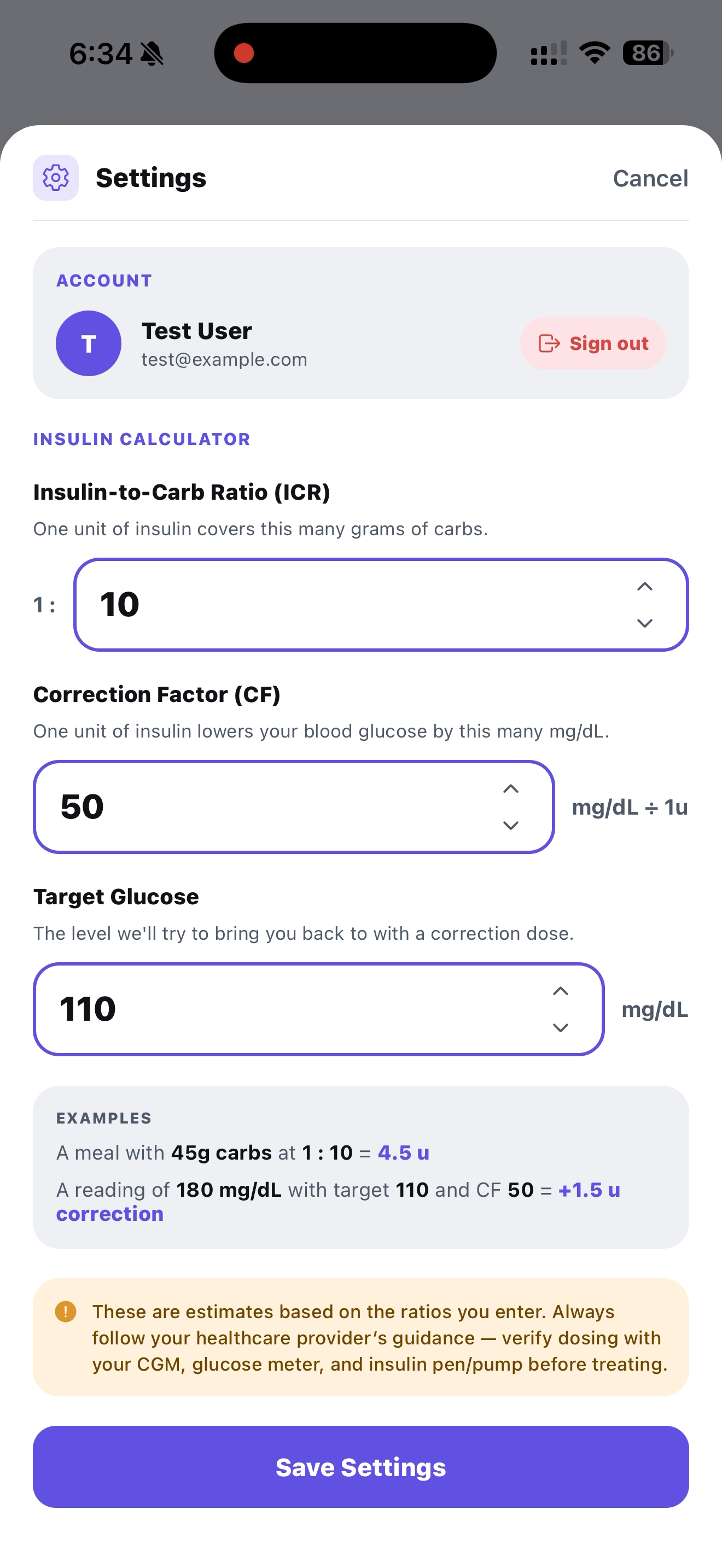Tap the sign out arrow icon
Screen dimensions: 722x1568
coord(549,343)
